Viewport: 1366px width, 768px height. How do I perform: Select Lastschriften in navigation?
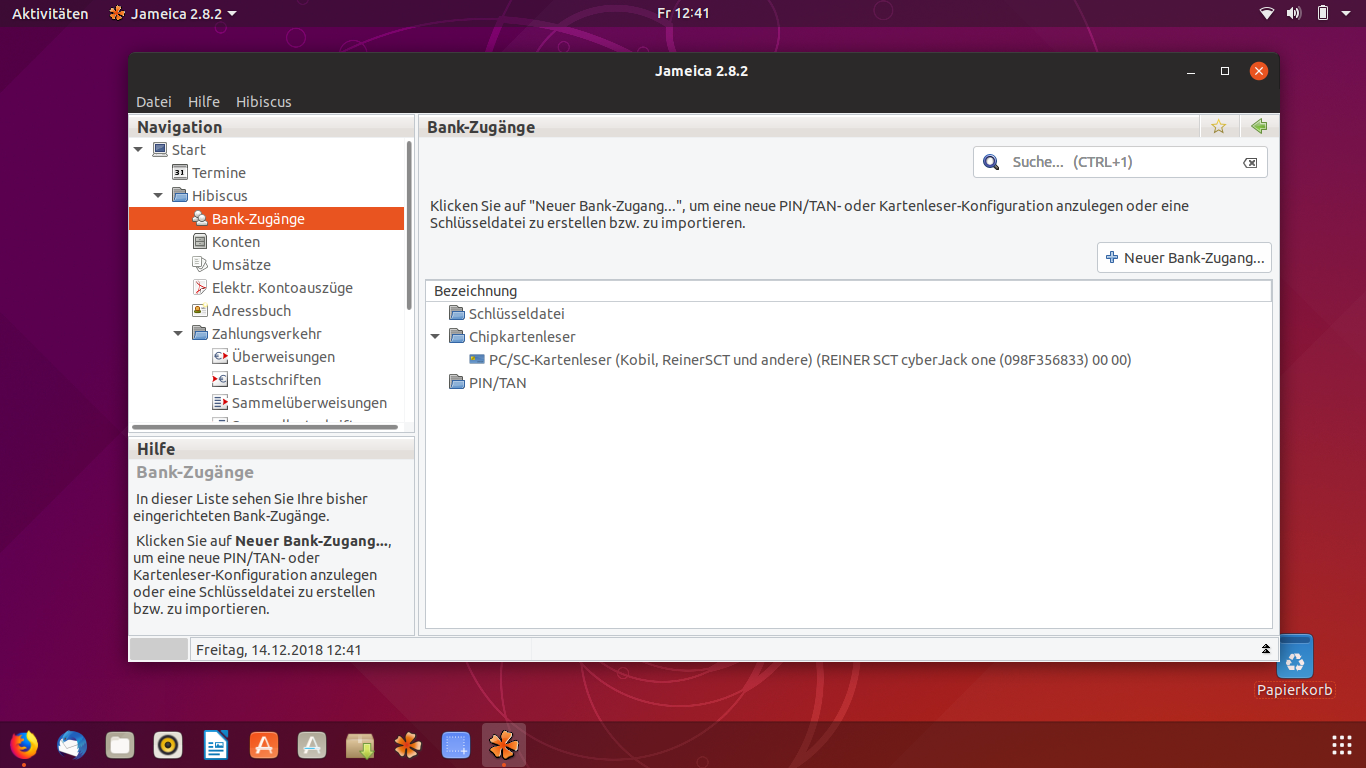[x=276, y=380]
